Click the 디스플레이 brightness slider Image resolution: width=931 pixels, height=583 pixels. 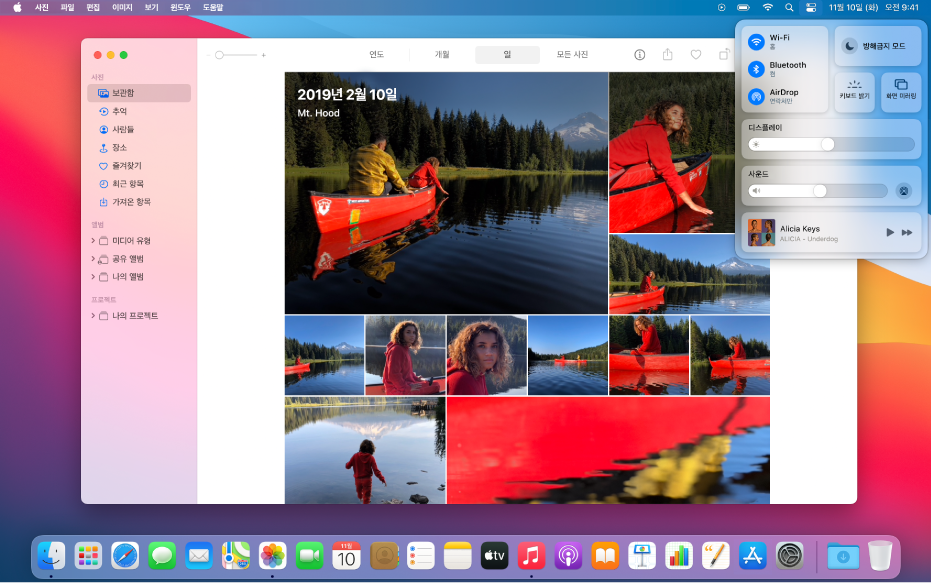831,144
